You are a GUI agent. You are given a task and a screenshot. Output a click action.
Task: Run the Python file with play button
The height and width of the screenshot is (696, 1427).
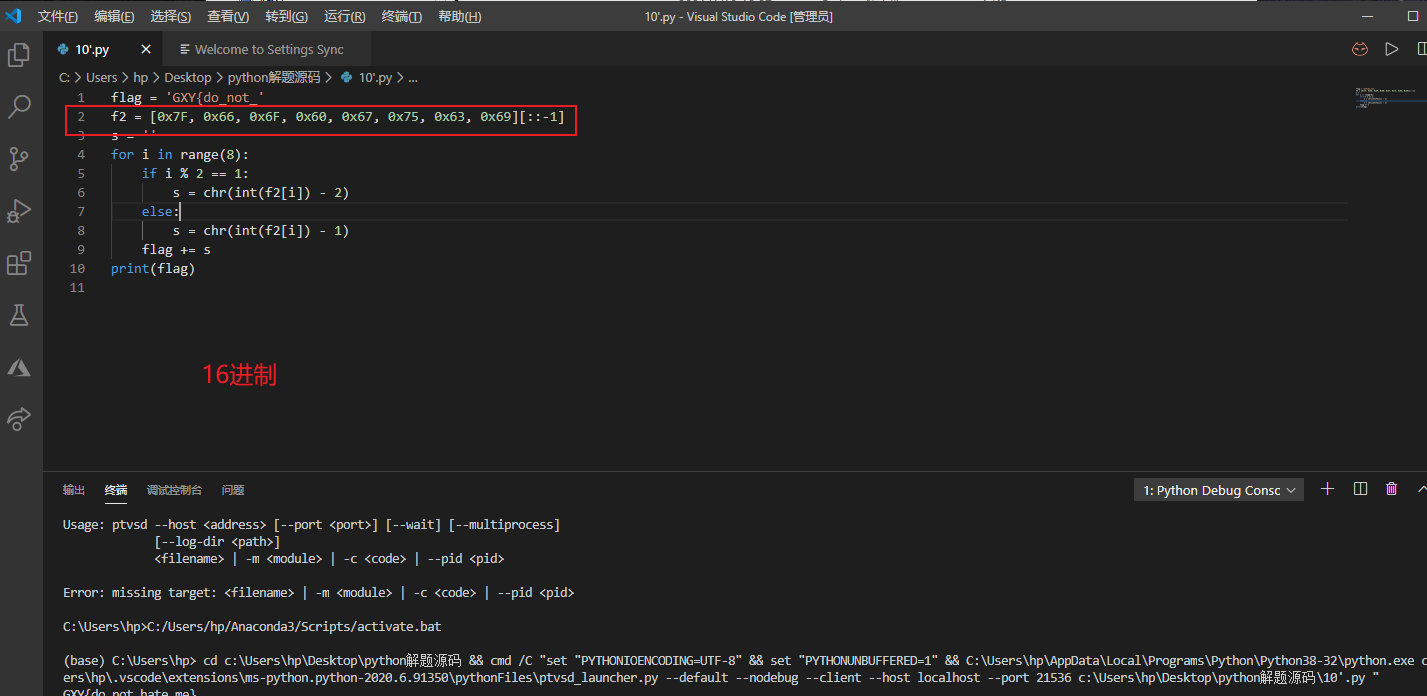pyautogui.click(x=1391, y=49)
